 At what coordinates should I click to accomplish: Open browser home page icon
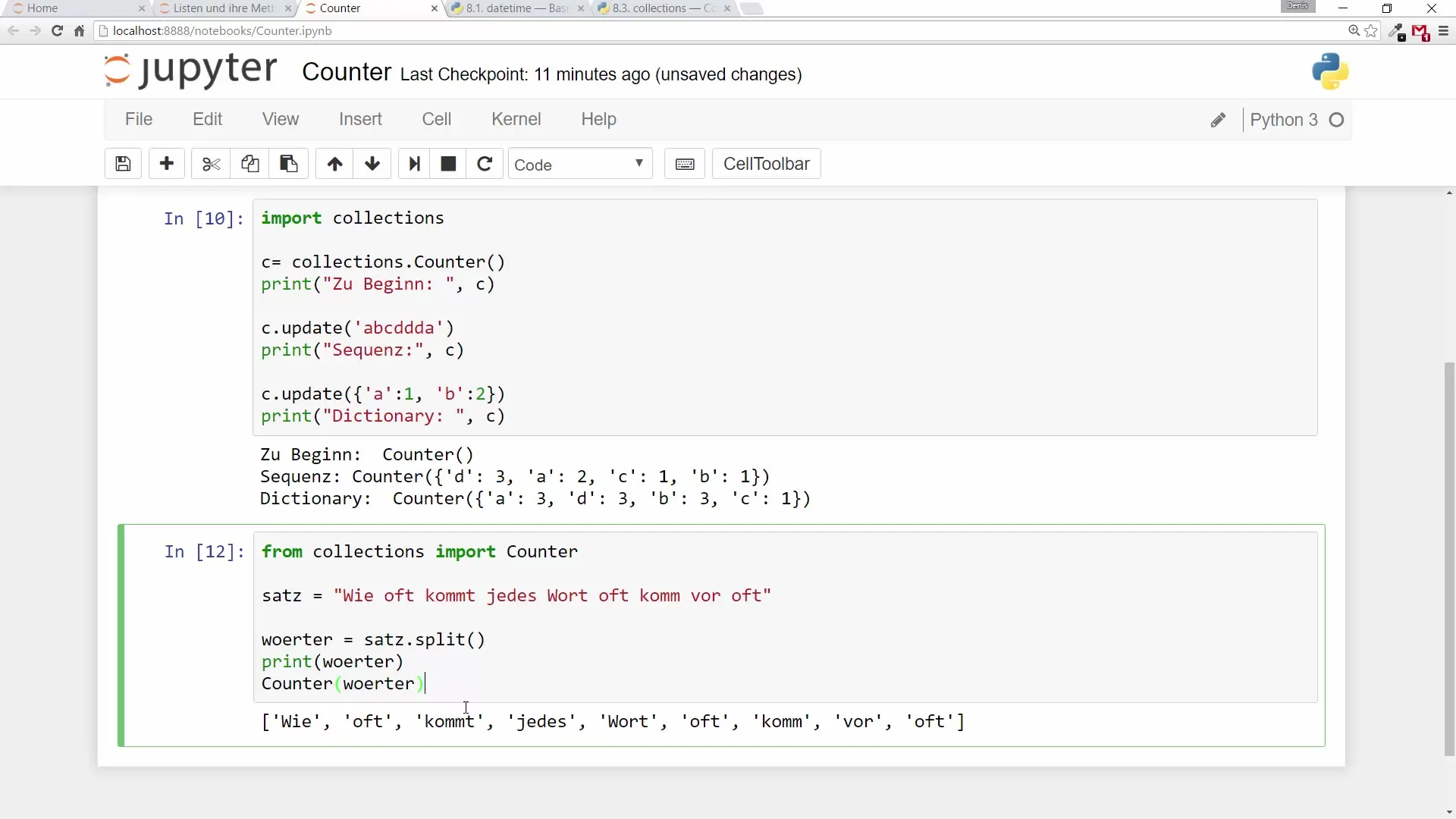79,31
